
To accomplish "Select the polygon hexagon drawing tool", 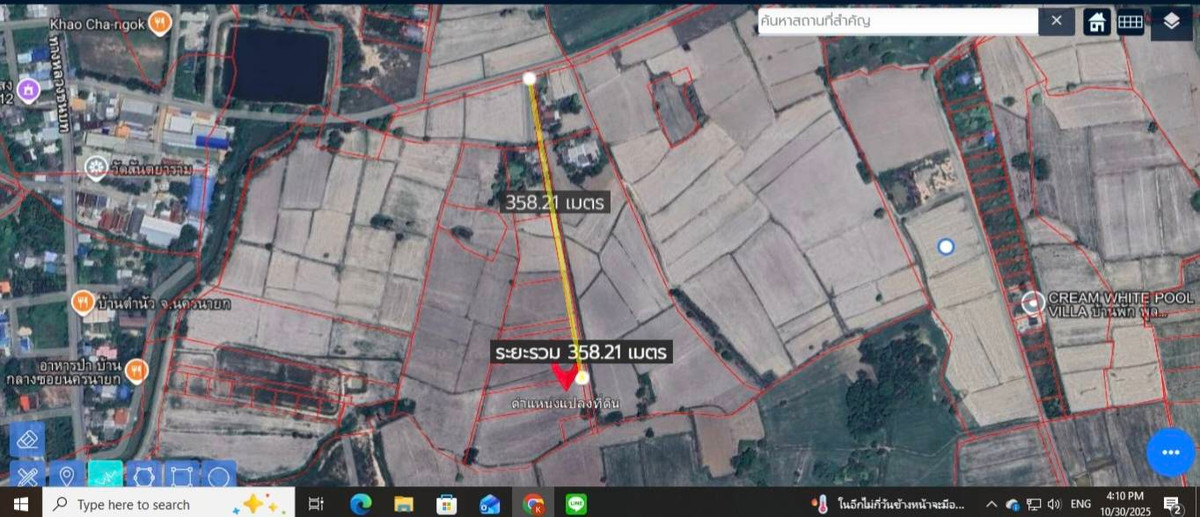I will (143, 476).
